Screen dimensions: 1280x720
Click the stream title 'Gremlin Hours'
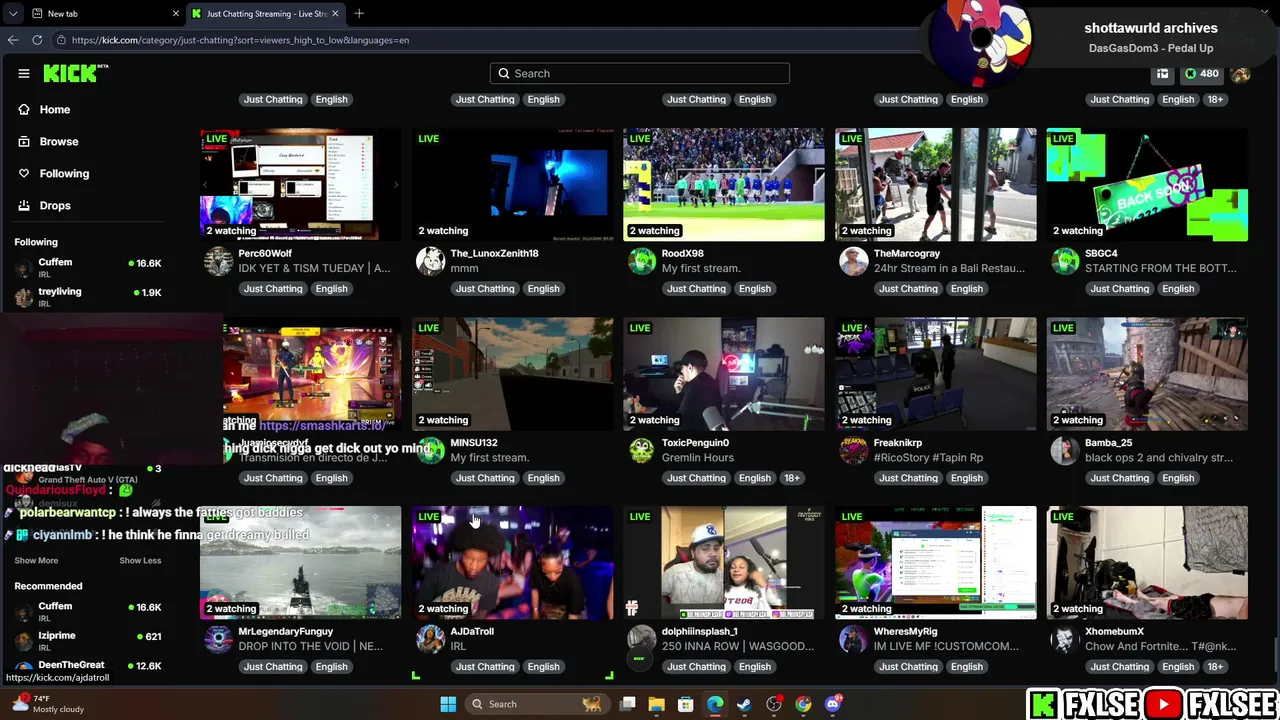click(698, 457)
